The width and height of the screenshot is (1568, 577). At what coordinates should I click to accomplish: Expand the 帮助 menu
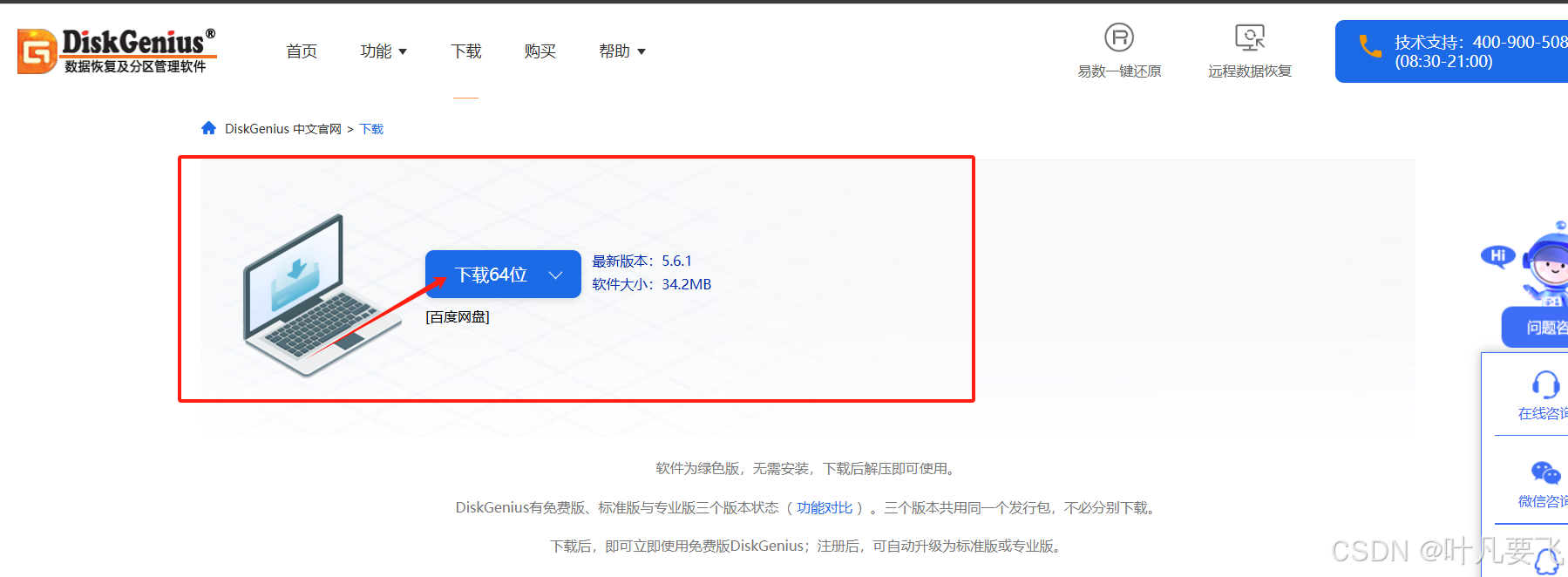622,51
